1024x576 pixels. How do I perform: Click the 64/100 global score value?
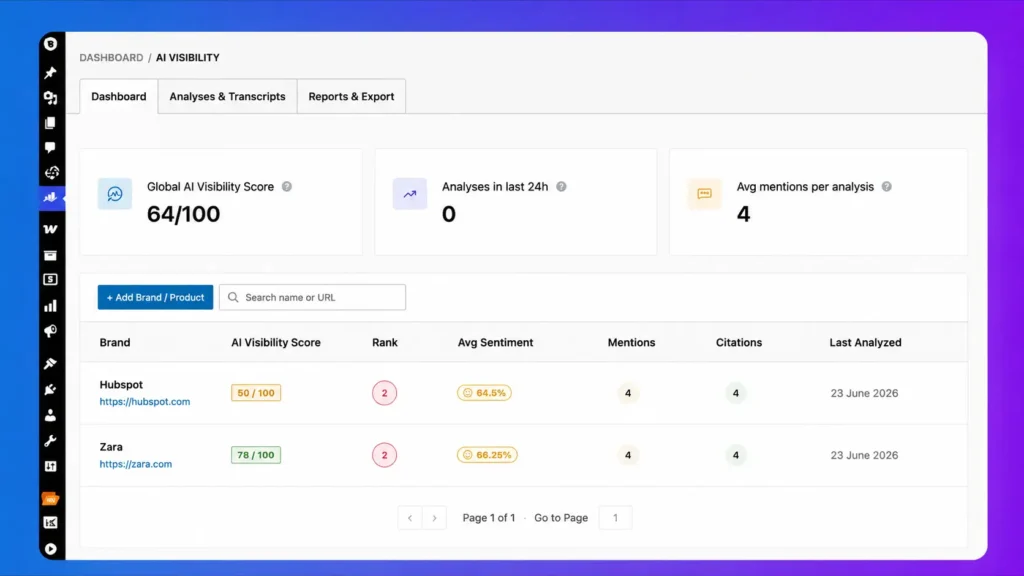click(184, 214)
